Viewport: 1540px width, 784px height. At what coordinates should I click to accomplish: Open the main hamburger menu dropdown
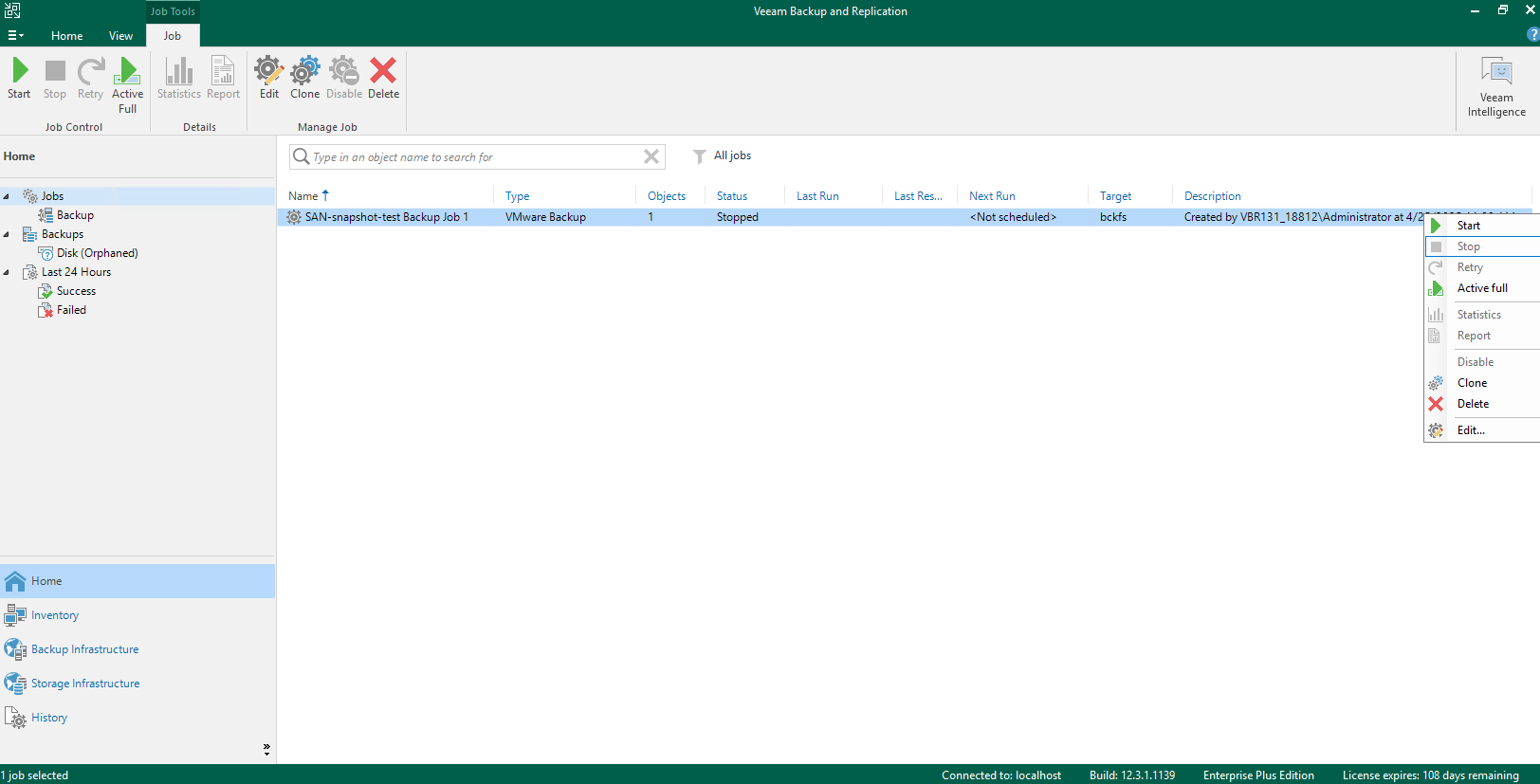(15, 35)
